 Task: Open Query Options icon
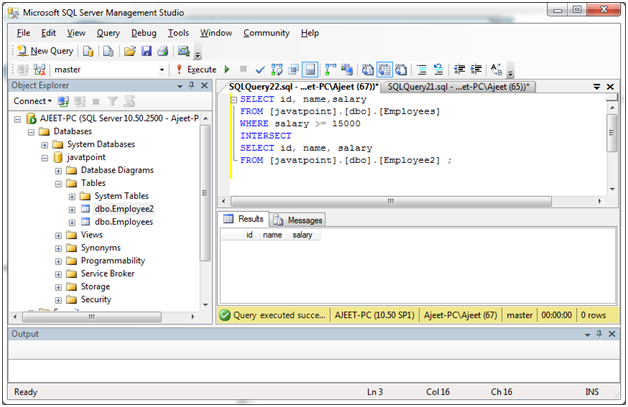tap(294, 70)
